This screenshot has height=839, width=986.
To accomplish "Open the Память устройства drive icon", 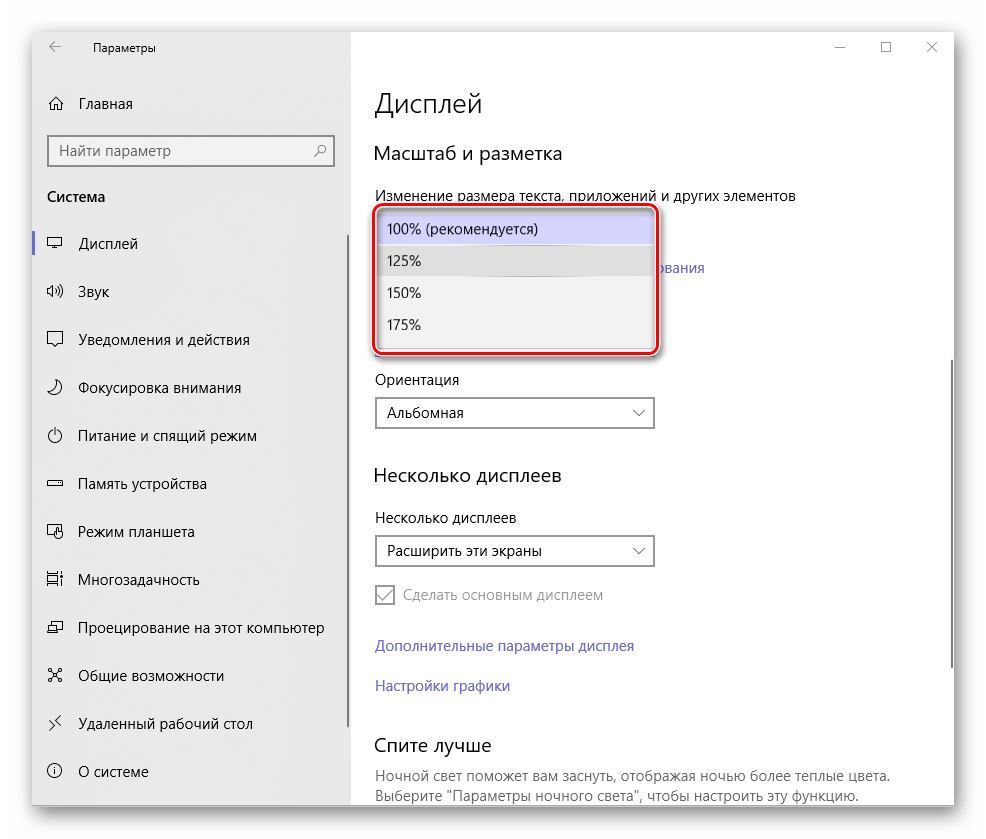I will point(56,484).
